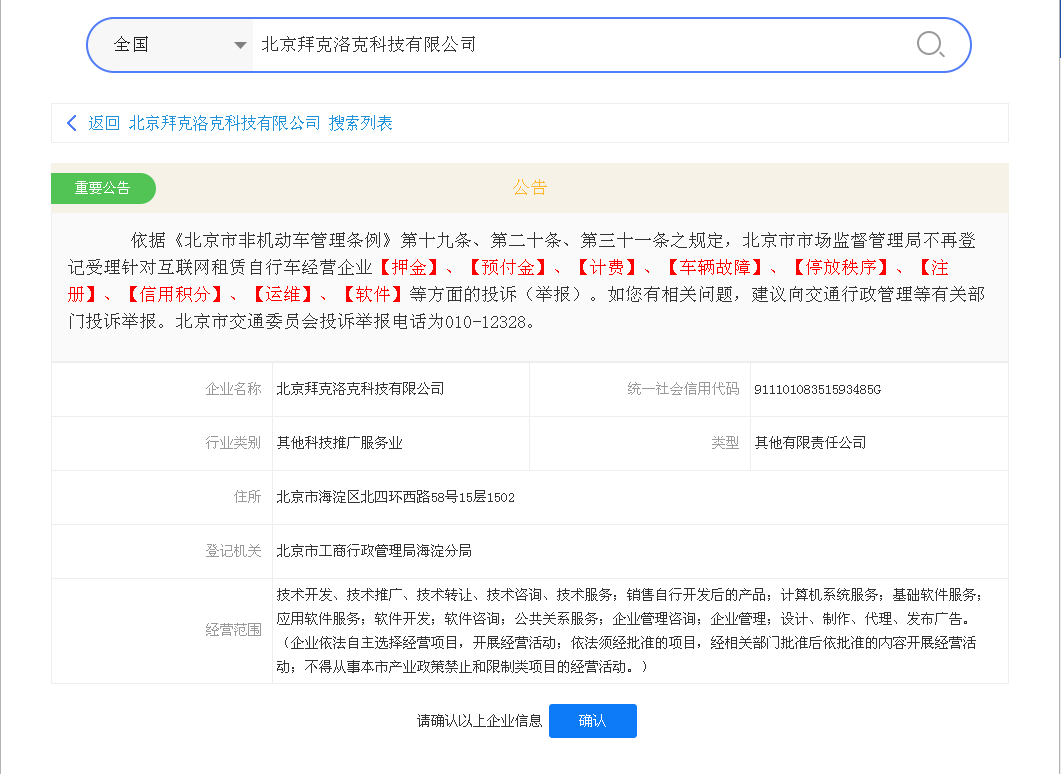This screenshot has width=1061, height=774.
Task: Click industry value 其他科技推广服务业
Action: pyautogui.click(x=339, y=443)
